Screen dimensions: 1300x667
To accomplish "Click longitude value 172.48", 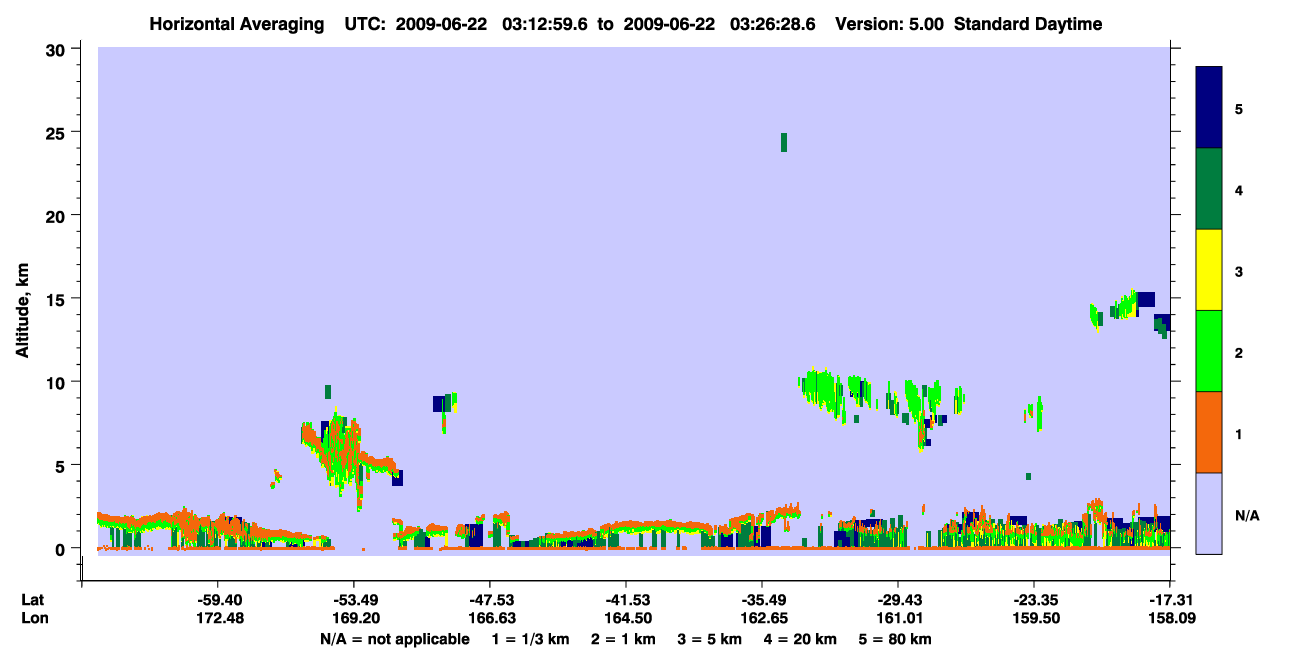I will [x=218, y=618].
